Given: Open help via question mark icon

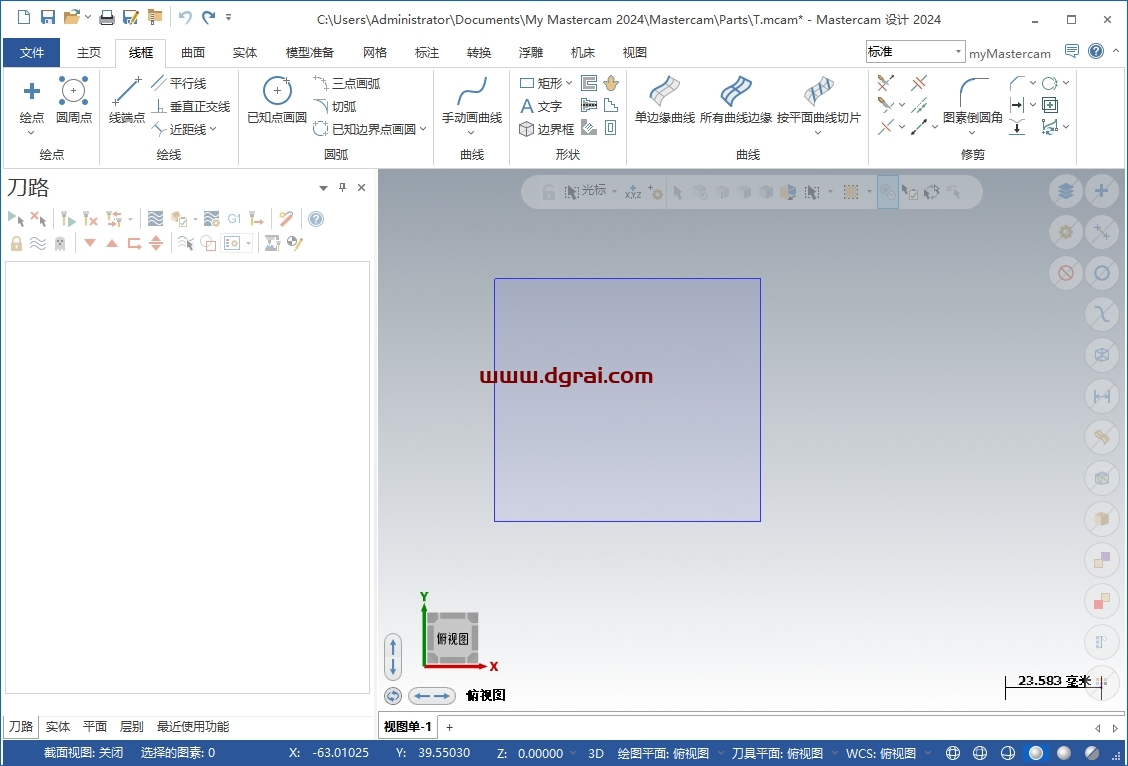Looking at the screenshot, I should pyautogui.click(x=1096, y=51).
